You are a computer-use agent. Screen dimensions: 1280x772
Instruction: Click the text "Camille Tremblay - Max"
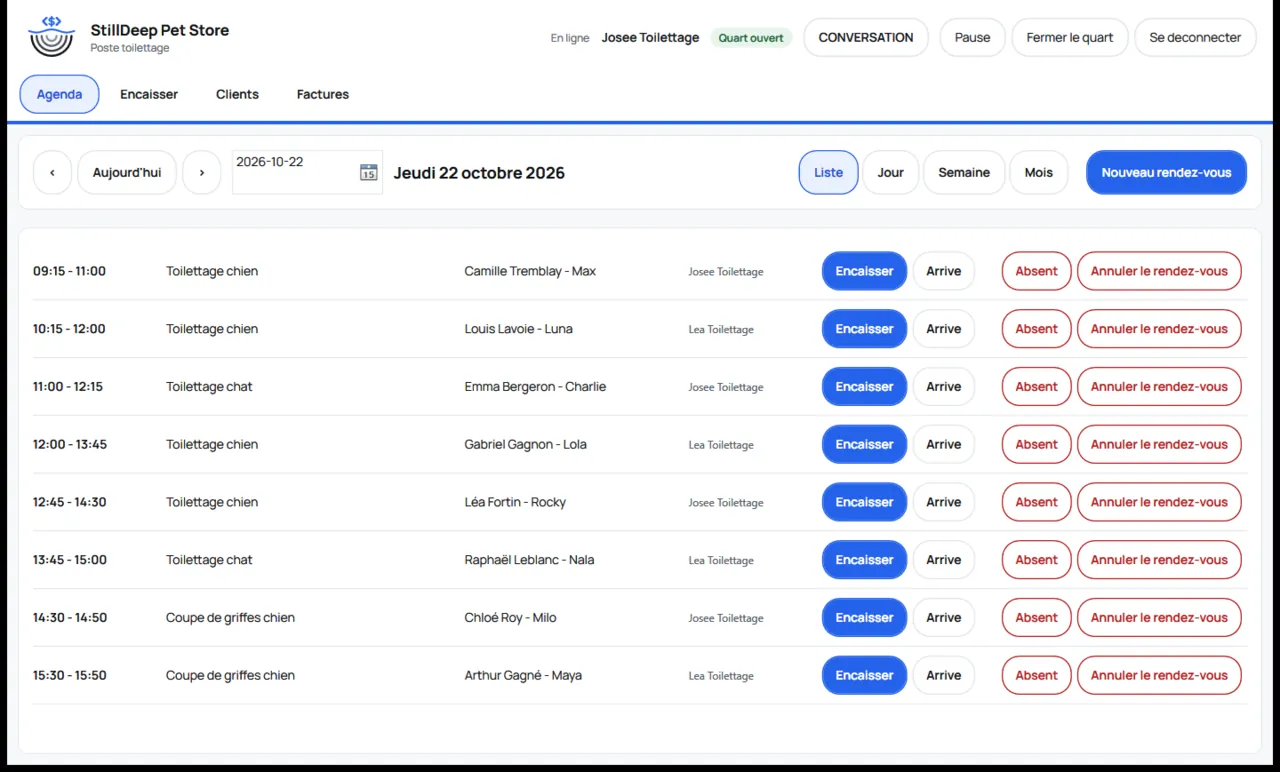[x=530, y=271]
